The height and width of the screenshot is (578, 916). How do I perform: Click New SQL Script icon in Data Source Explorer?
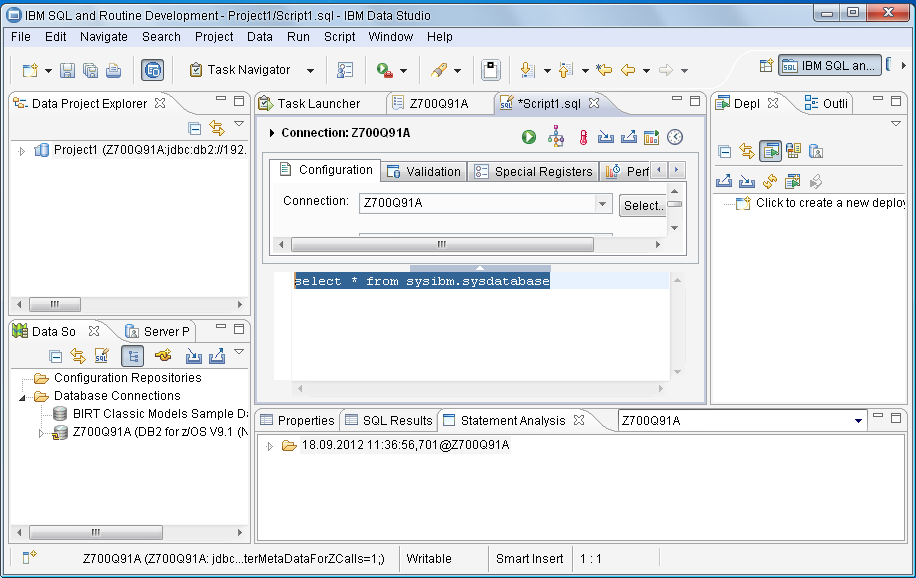tap(101, 356)
